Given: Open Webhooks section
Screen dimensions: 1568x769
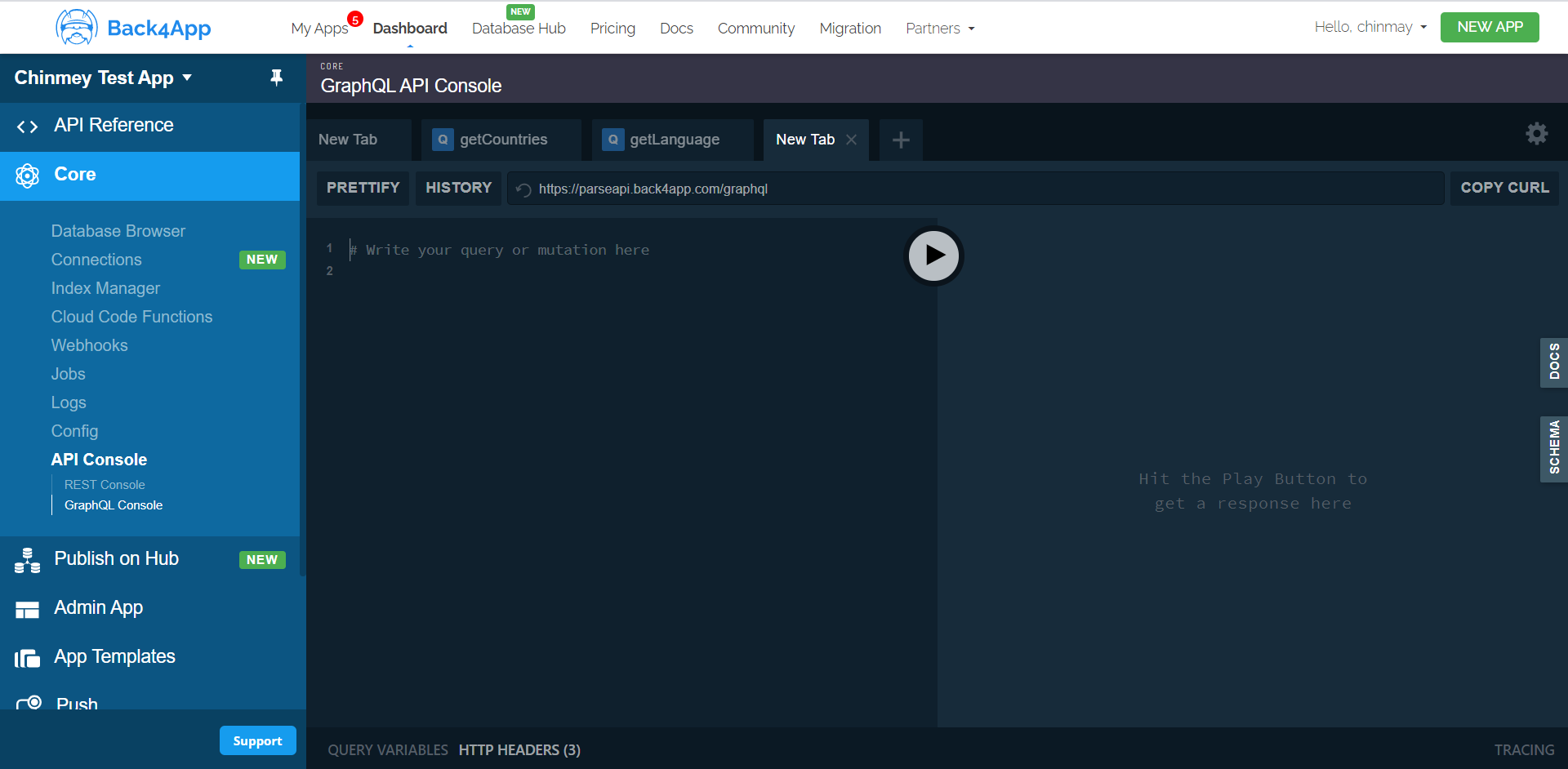Looking at the screenshot, I should click(x=89, y=345).
